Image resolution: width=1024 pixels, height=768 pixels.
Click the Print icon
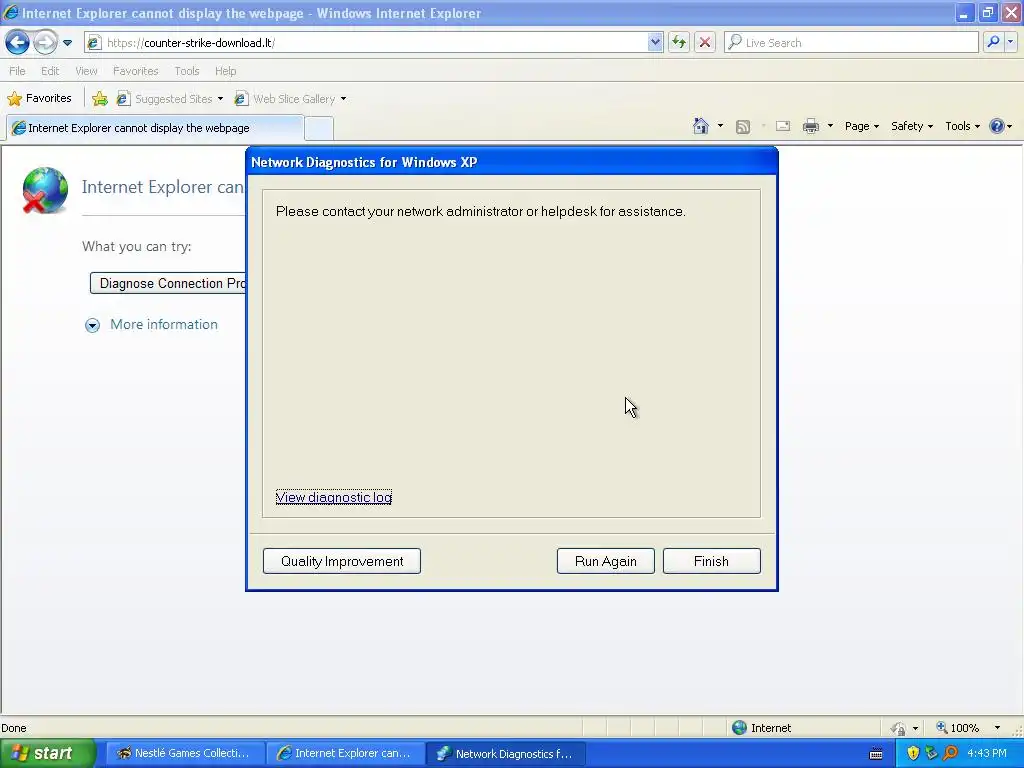[810, 126]
